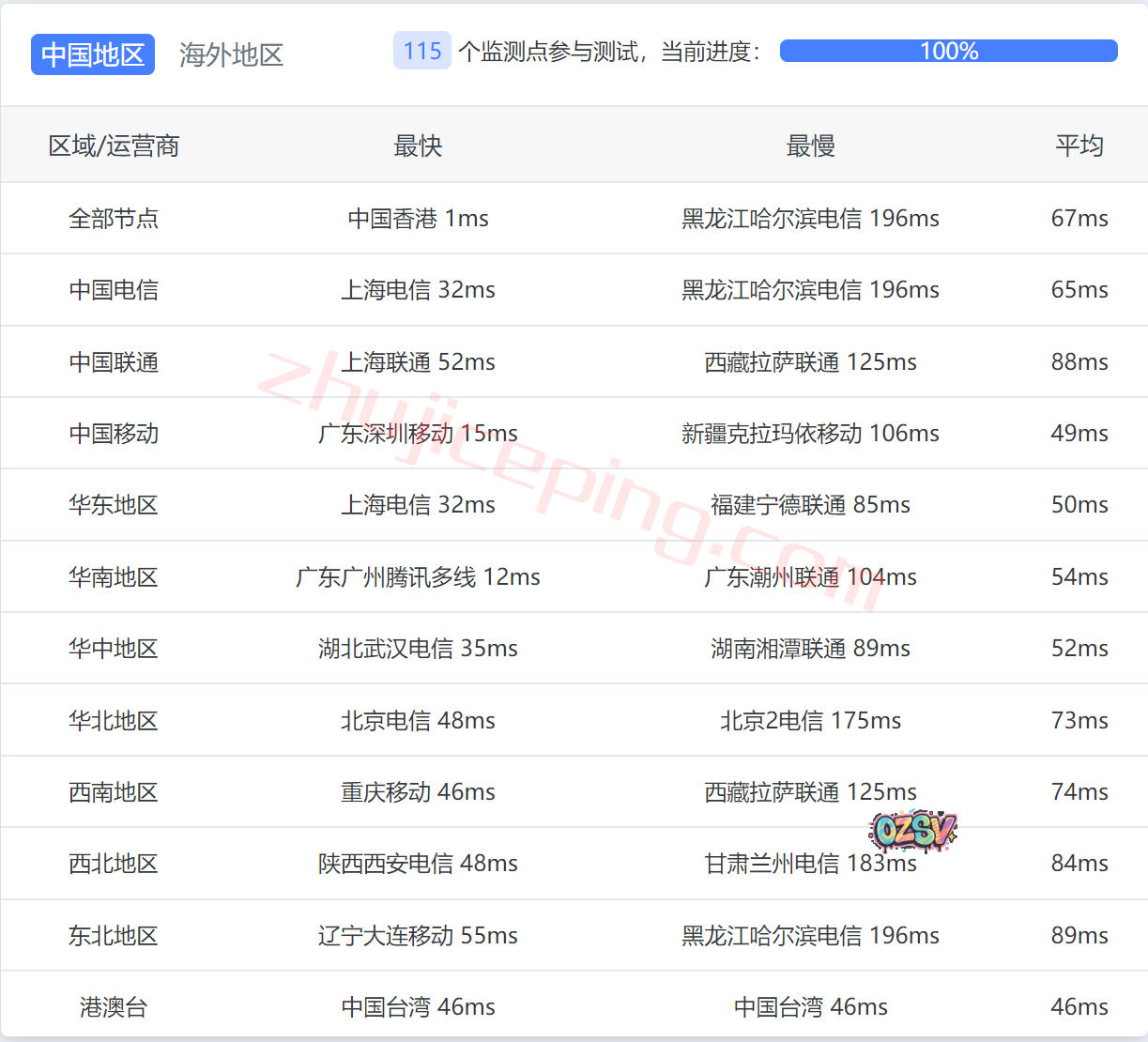Select the 全部节点 row label
Screen dimensions: 1148x1042
(x=114, y=219)
